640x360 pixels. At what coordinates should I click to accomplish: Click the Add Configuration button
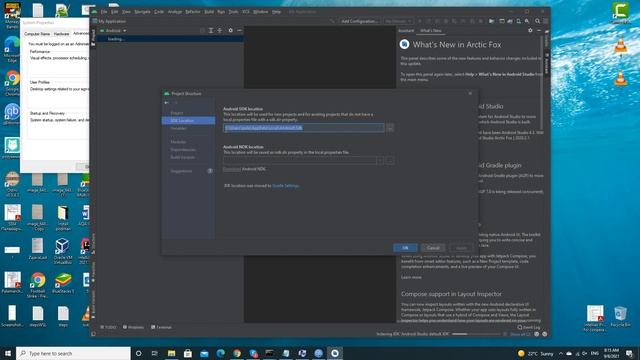pyautogui.click(x=359, y=21)
